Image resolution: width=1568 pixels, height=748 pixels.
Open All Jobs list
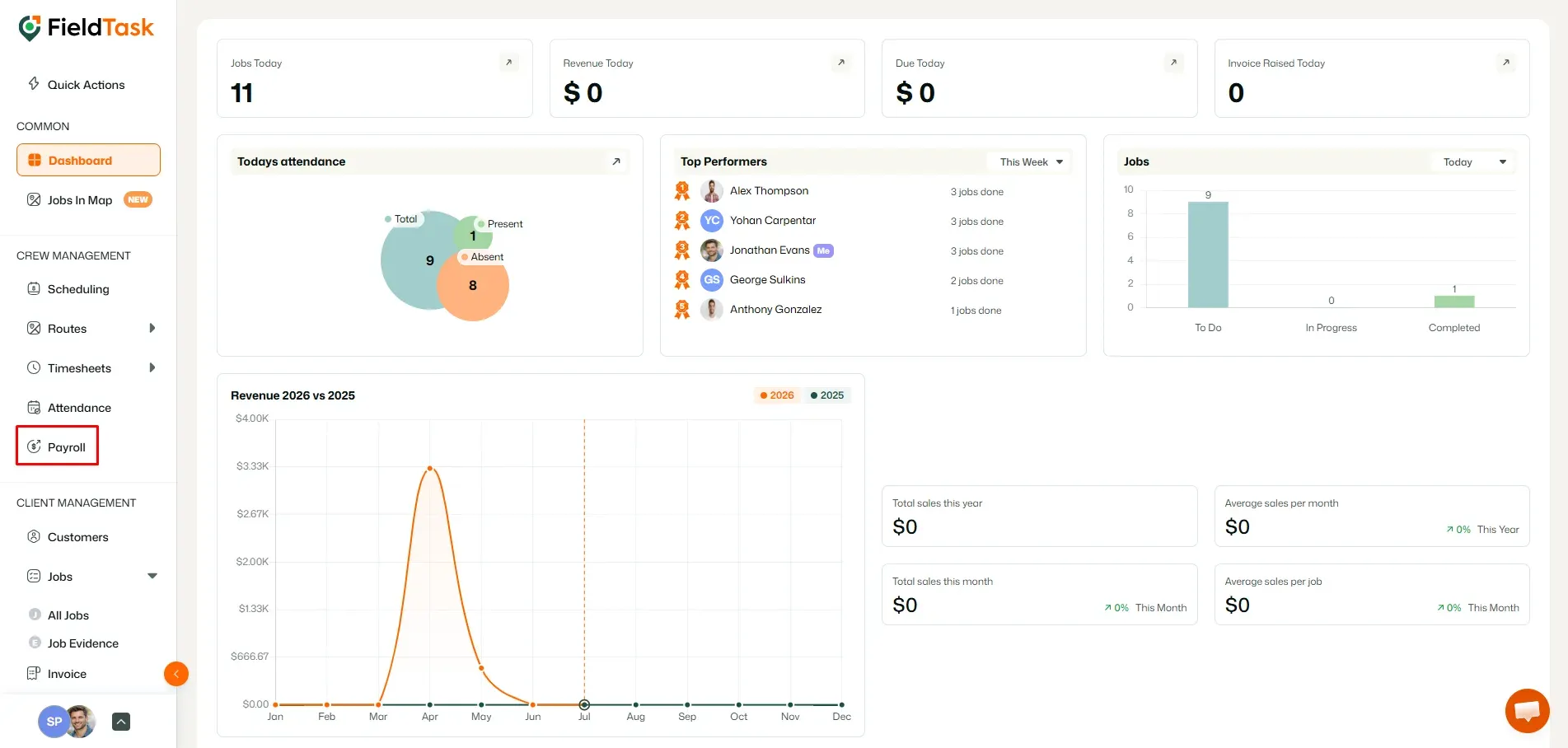pyautogui.click(x=68, y=615)
